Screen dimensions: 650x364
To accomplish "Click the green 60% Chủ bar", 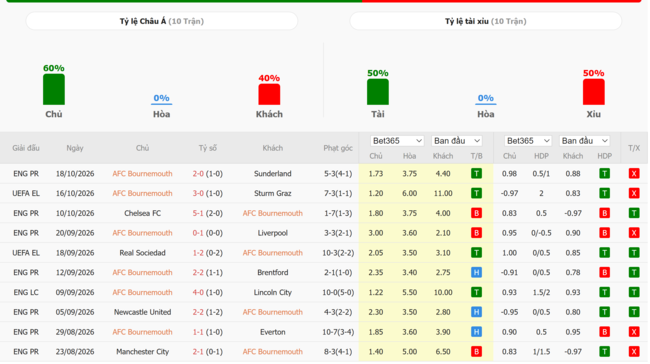I will pyautogui.click(x=54, y=90).
